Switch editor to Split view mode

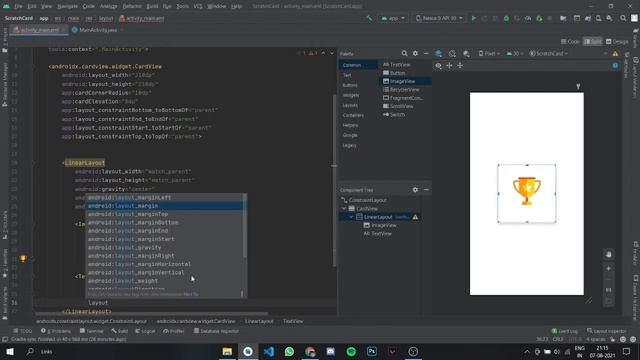[593, 42]
